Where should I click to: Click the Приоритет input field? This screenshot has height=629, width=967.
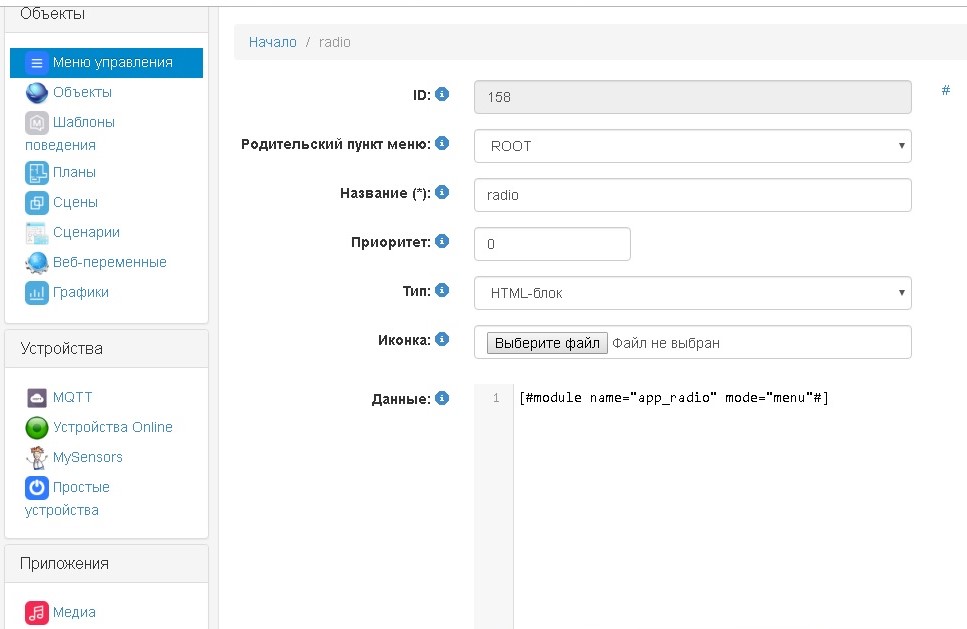click(x=552, y=244)
